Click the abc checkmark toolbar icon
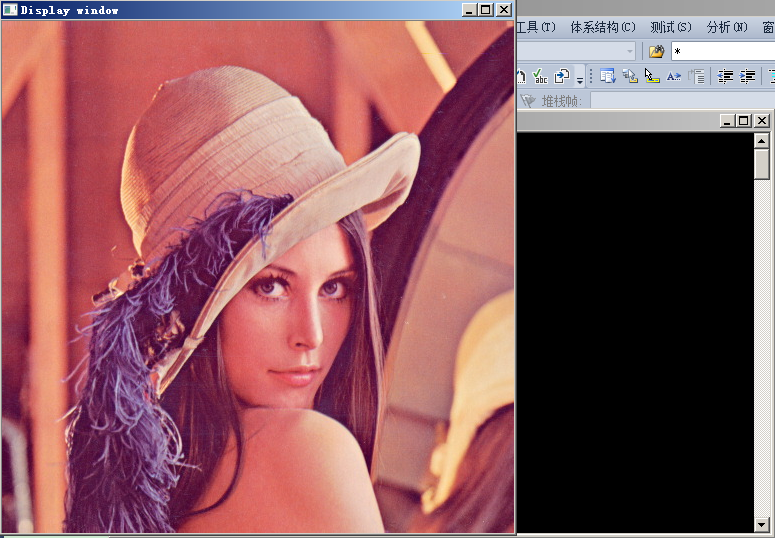This screenshot has height=538, width=775. tap(540, 76)
